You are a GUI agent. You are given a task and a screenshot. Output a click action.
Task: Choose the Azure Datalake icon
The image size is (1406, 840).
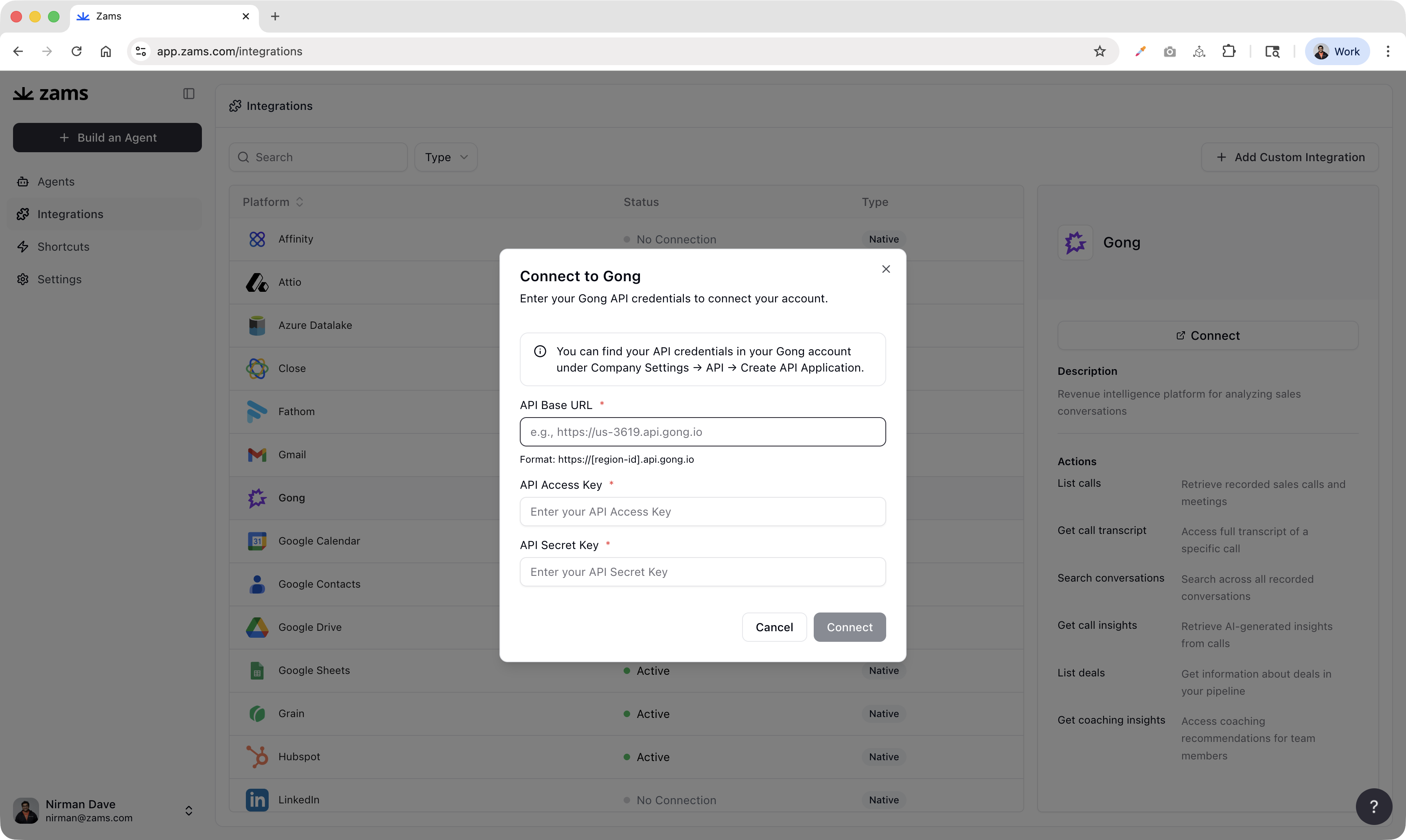click(257, 326)
